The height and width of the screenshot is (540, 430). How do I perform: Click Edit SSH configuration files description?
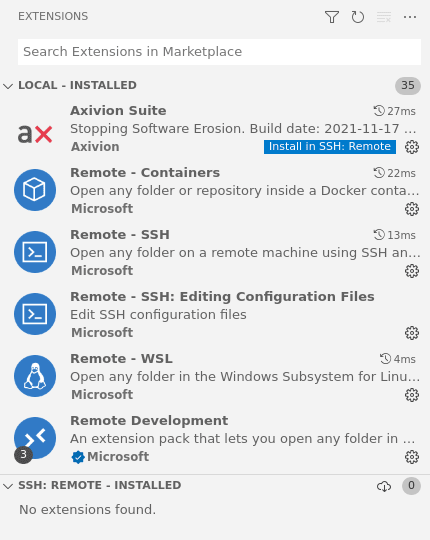[x=158, y=315]
